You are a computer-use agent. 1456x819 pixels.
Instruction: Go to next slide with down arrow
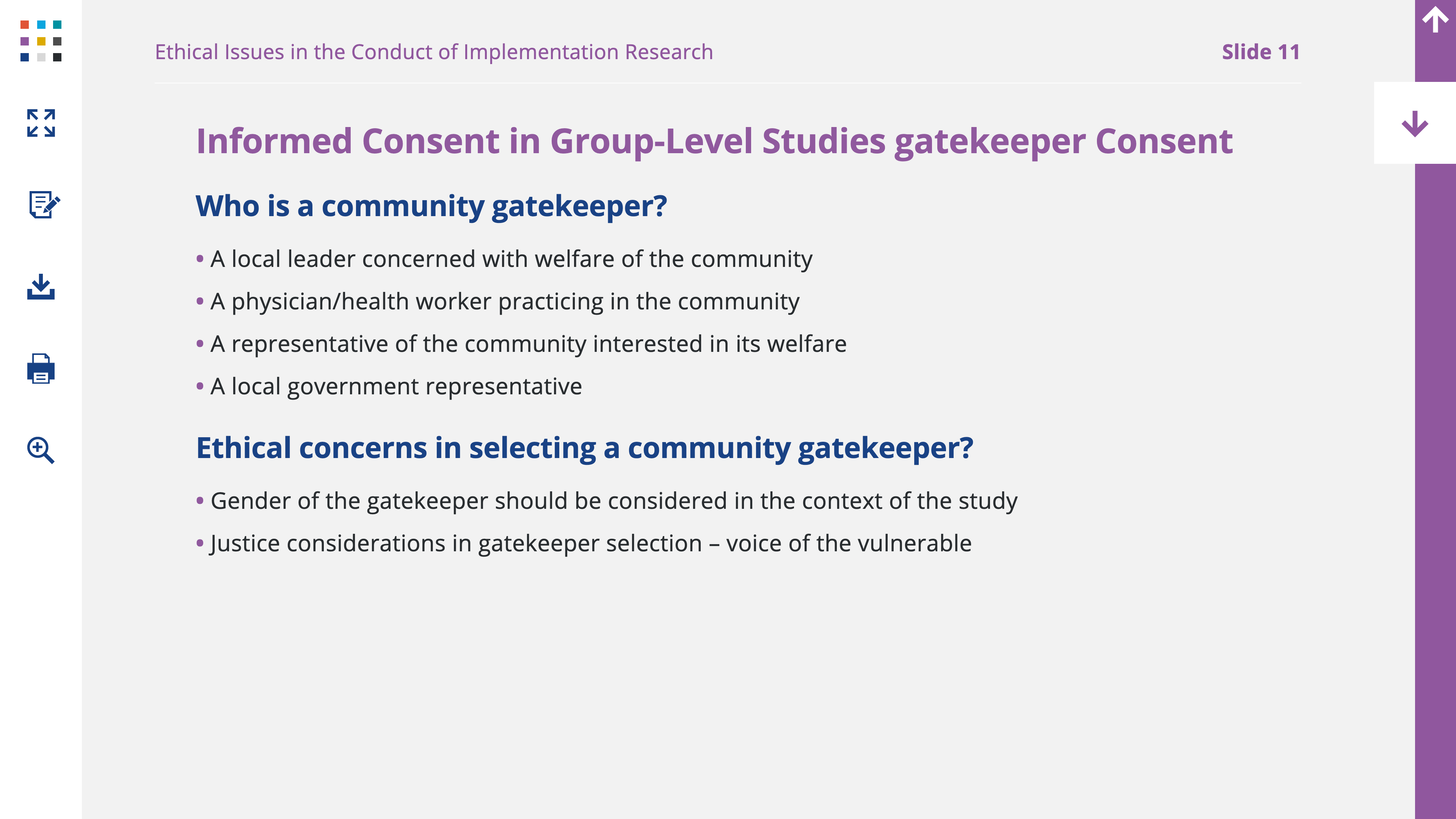(1415, 123)
